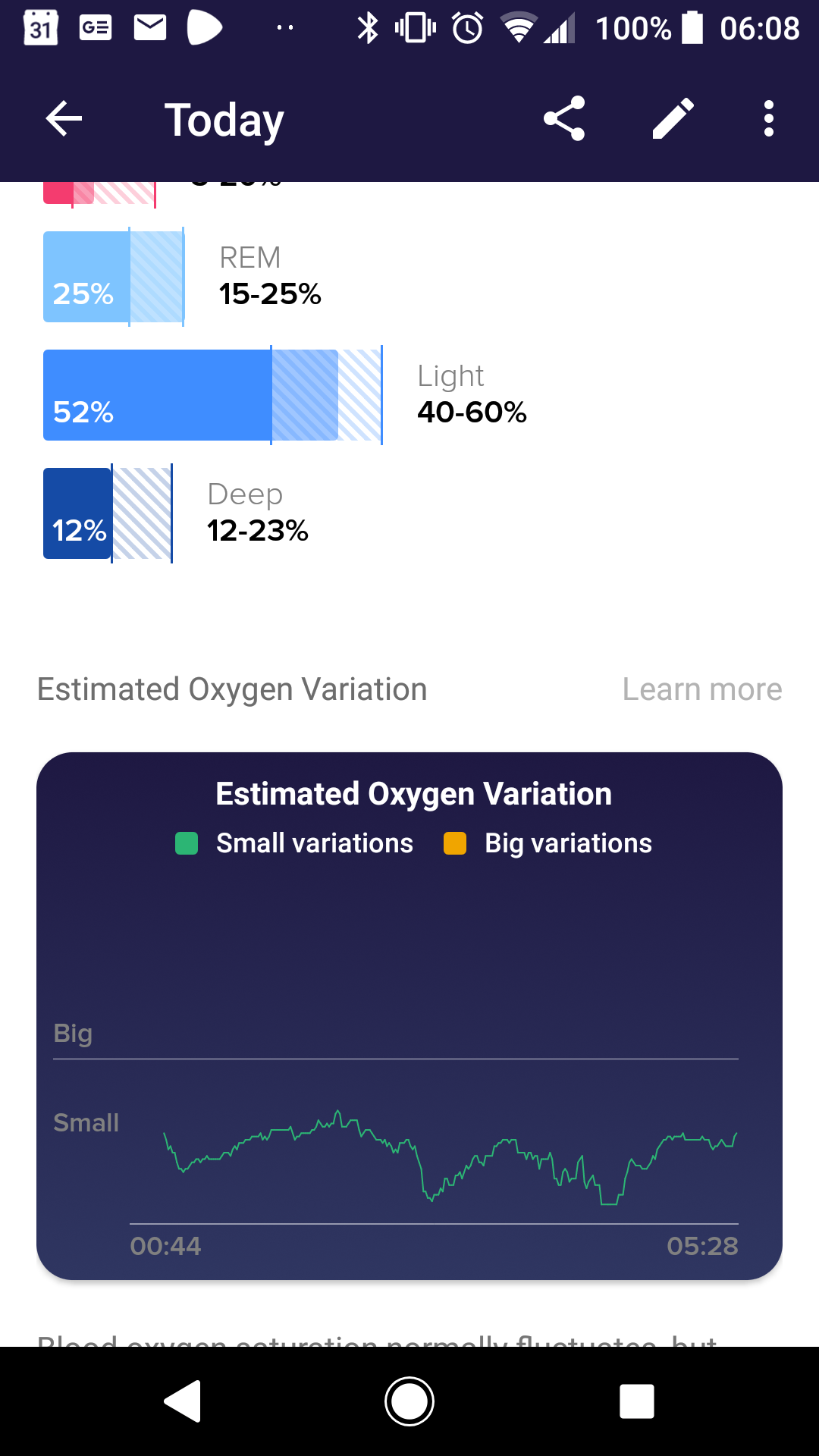The width and height of the screenshot is (819, 1456).
Task: Tap the orange Big variations legend swatch
Action: (x=455, y=843)
